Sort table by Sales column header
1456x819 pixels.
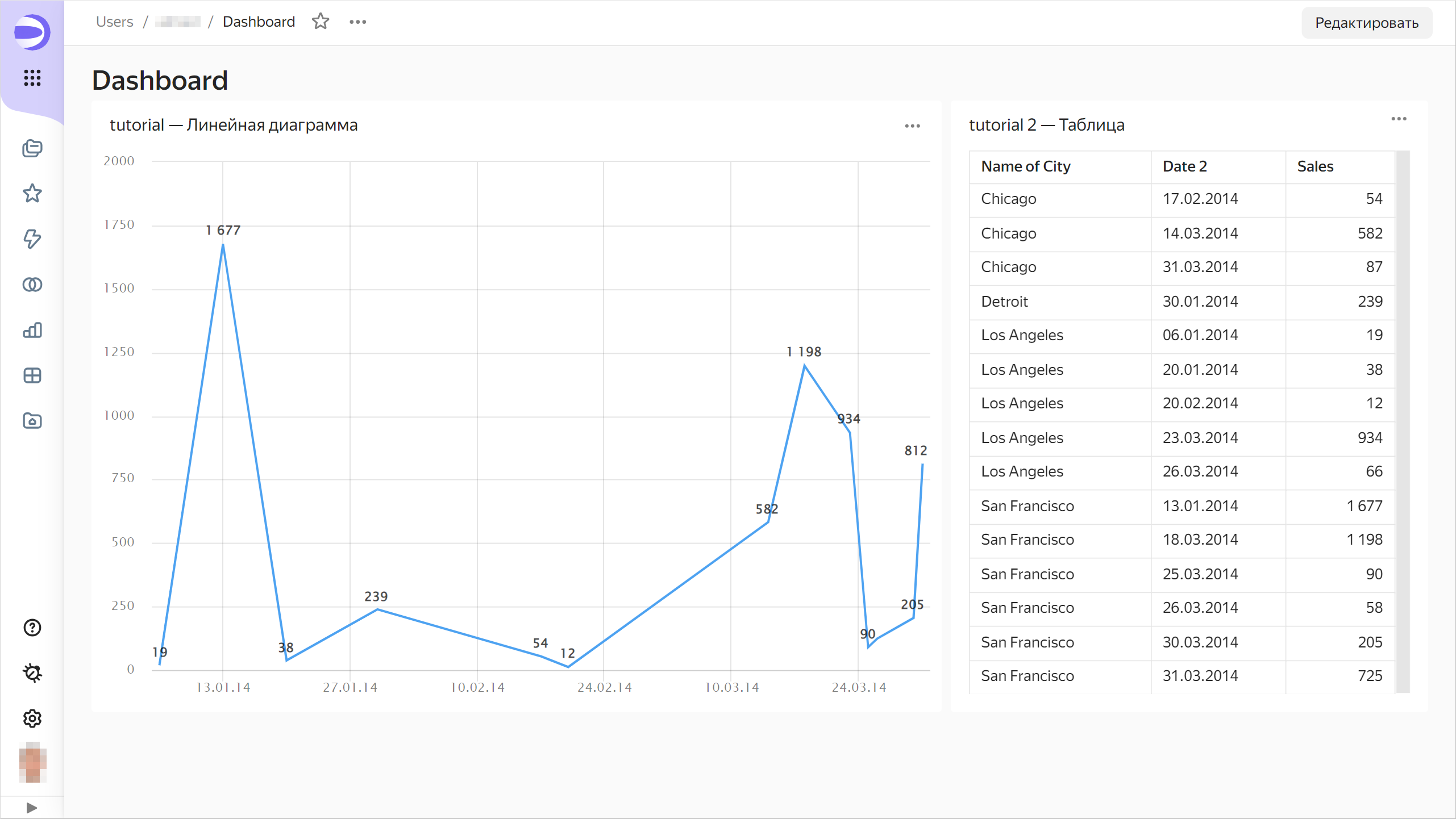pyautogui.click(x=1315, y=166)
